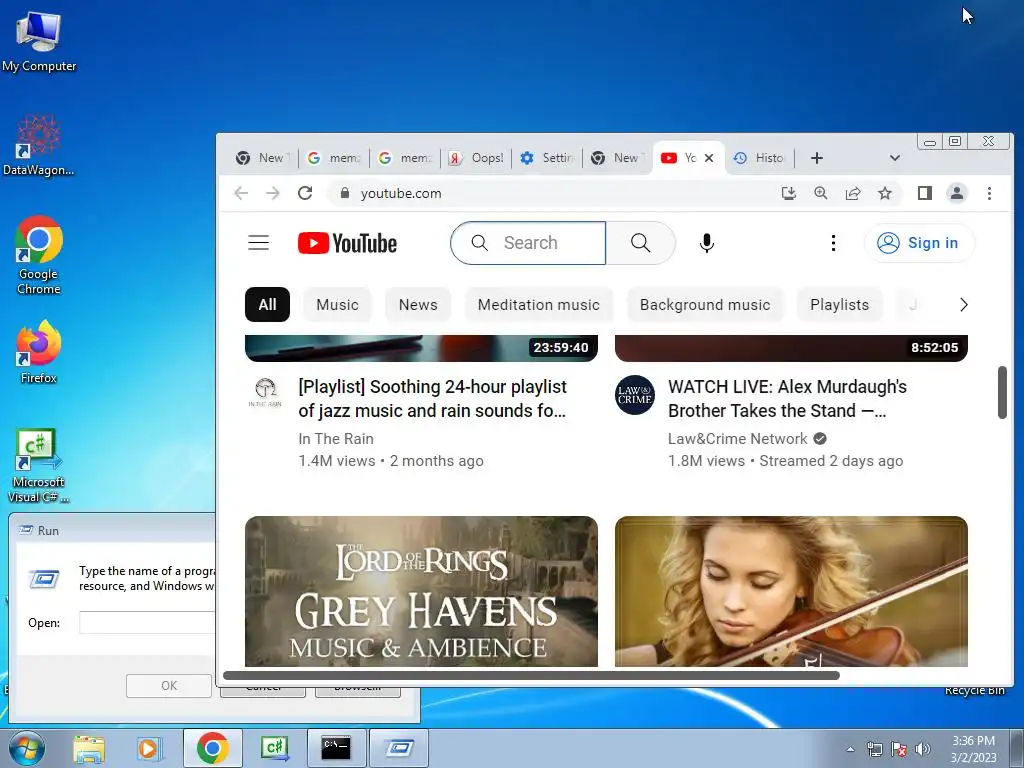Open the Soothing 24-hour jazz playlist title
The height and width of the screenshot is (768, 1024).
[432, 398]
